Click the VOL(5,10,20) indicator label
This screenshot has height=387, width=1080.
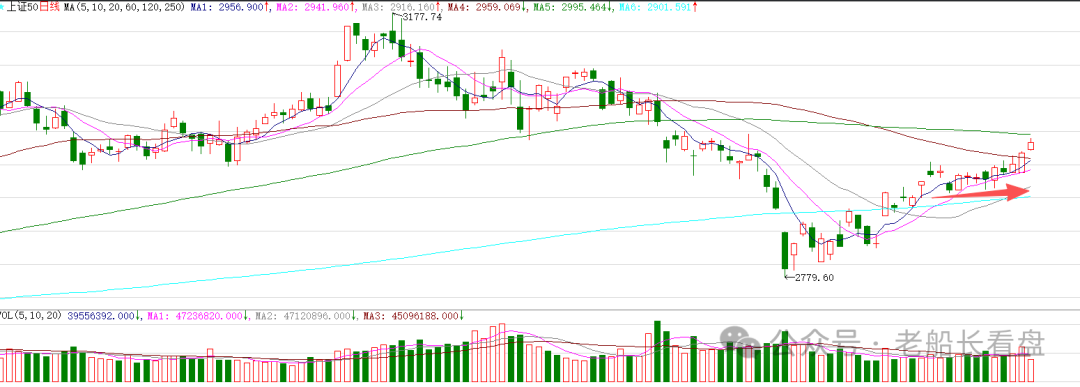pyautogui.click(x=31, y=315)
